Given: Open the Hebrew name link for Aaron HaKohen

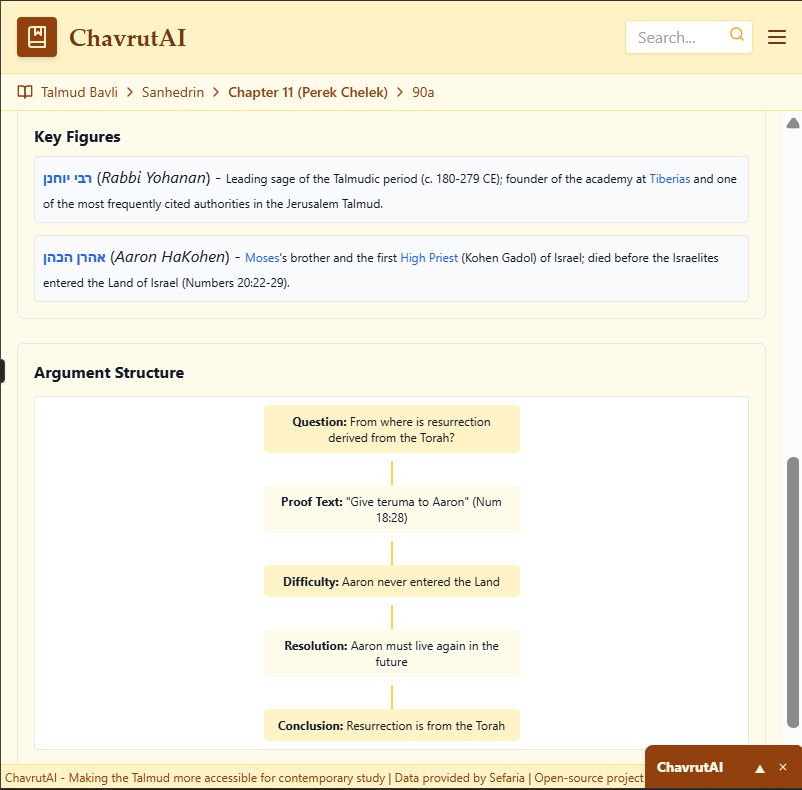Looking at the screenshot, I should (74, 257).
